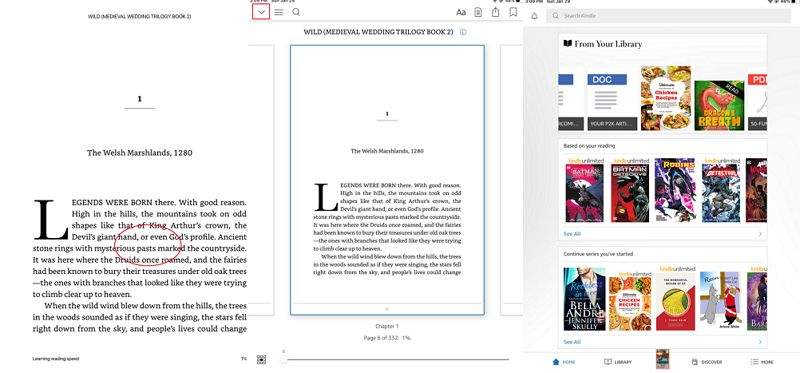The image size is (800, 373).
Task: Open the Dragon's Breath book cover
Action: [719, 105]
